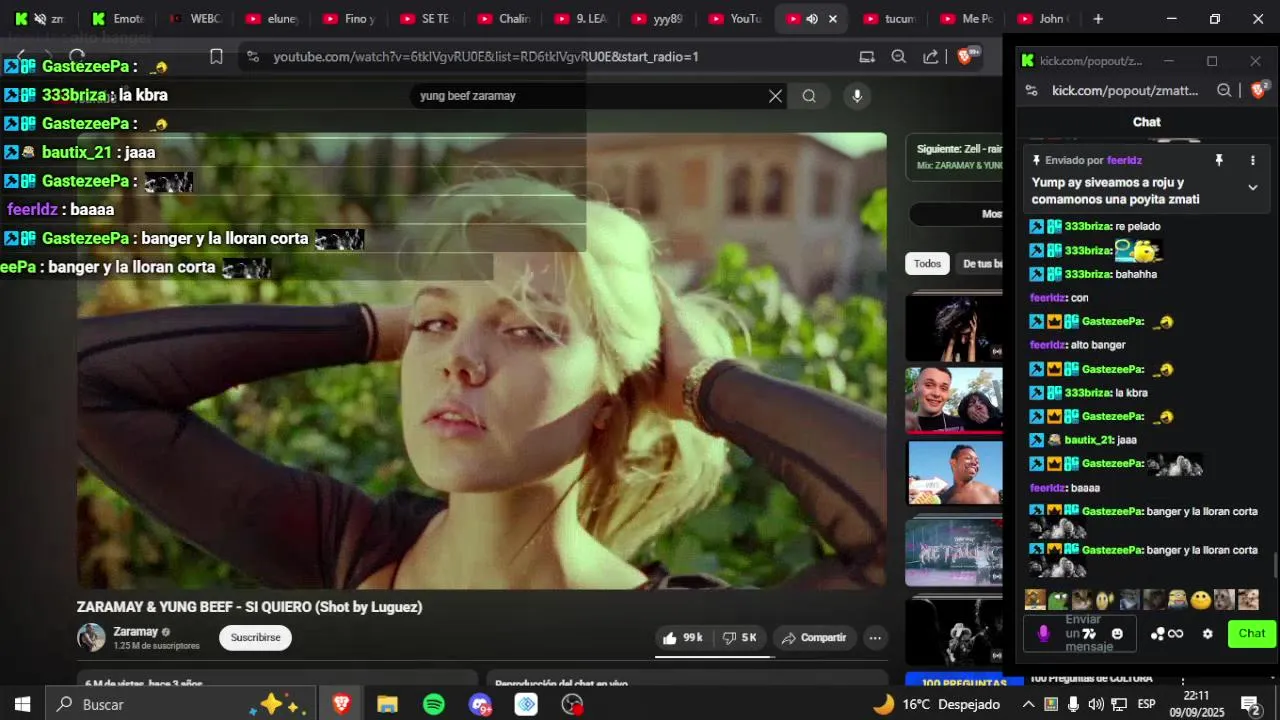
Task: Open more actions menu under the video
Action: tap(875, 638)
